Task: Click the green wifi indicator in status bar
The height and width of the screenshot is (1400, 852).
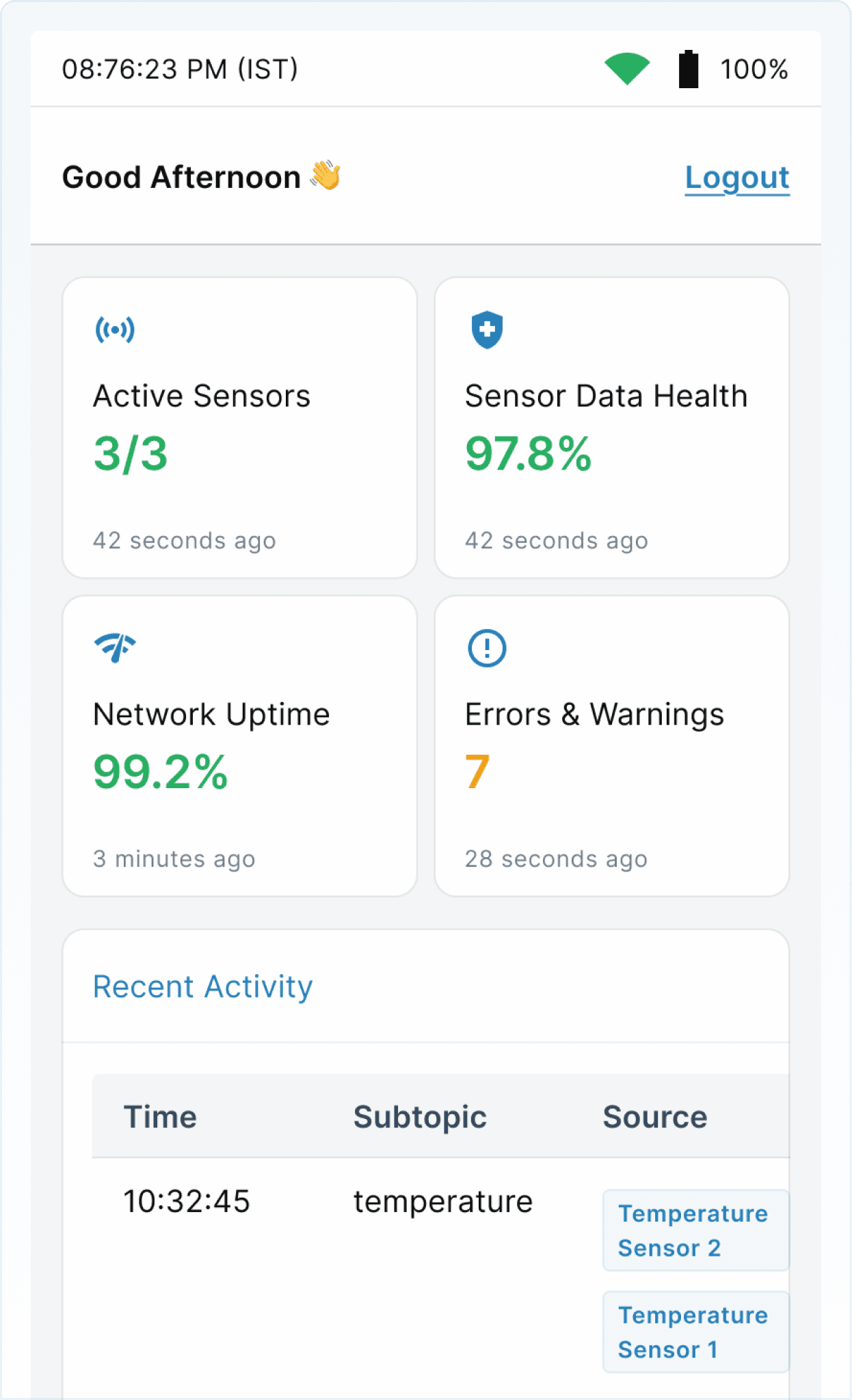Action: (626, 68)
